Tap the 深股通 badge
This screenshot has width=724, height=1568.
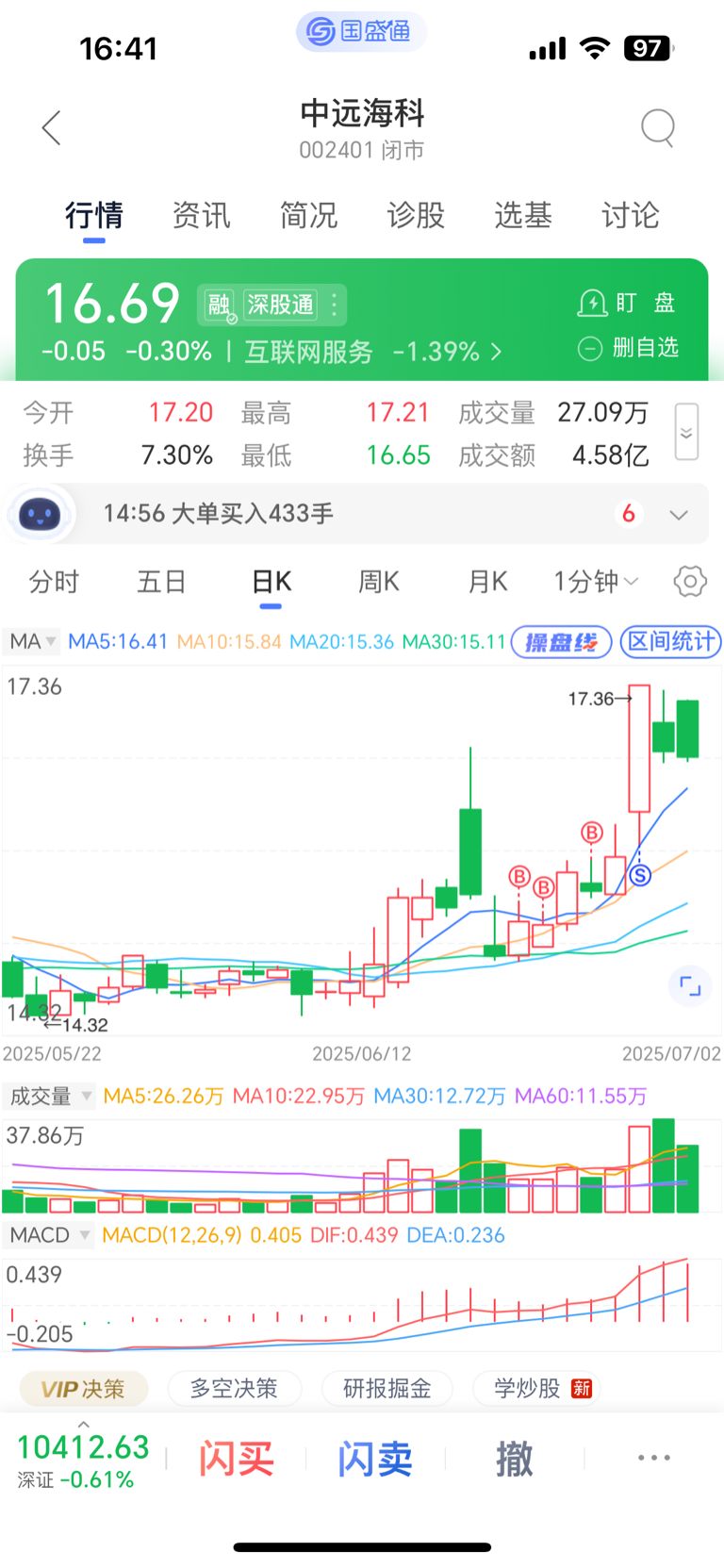[280, 305]
